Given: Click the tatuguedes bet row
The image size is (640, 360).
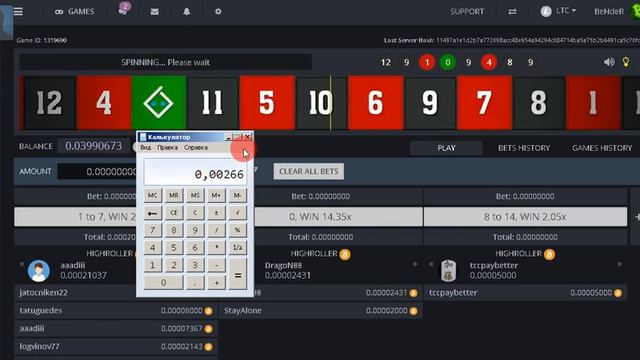Looking at the screenshot, I should (116, 311).
